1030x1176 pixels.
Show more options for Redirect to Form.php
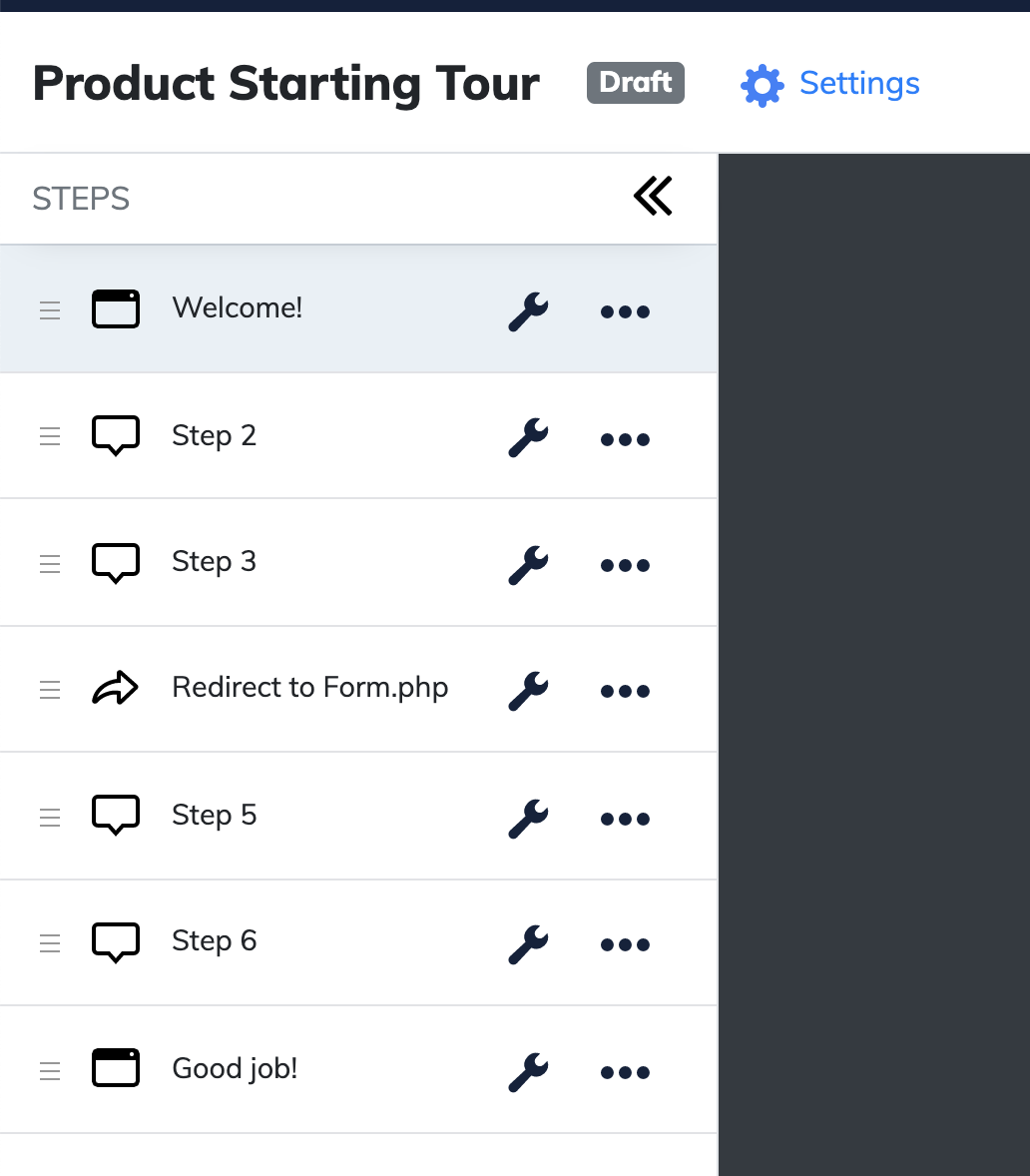pos(625,691)
